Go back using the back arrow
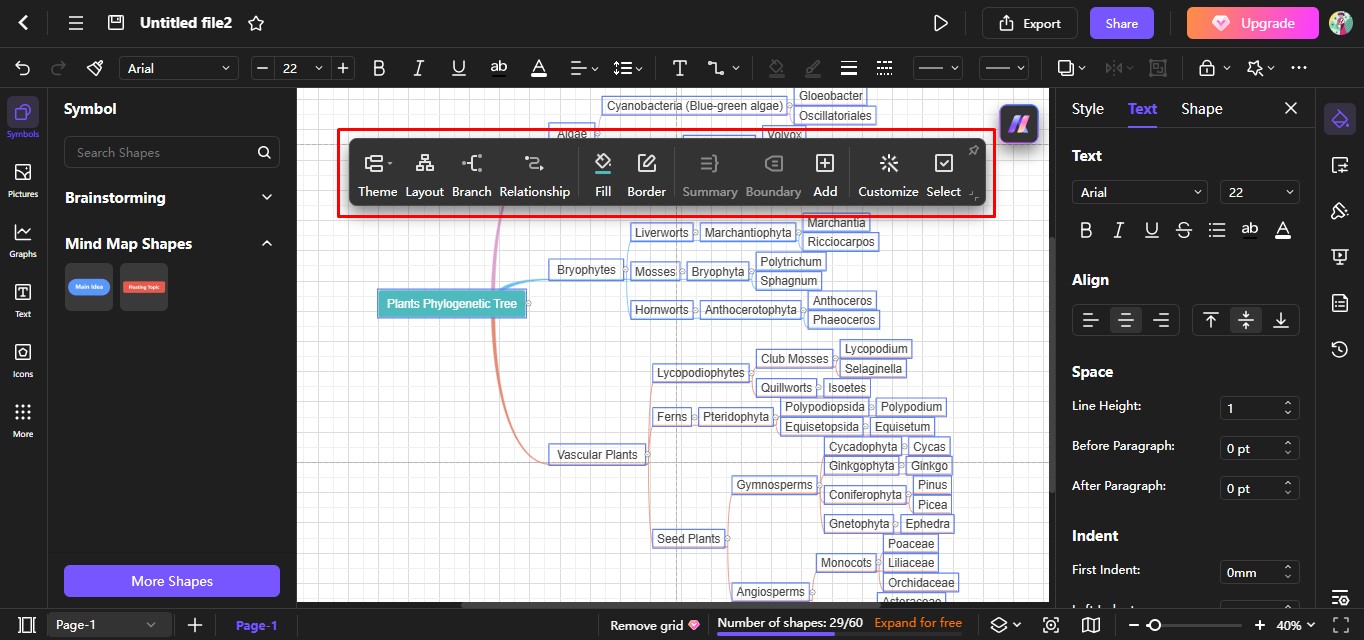 tap(23, 23)
